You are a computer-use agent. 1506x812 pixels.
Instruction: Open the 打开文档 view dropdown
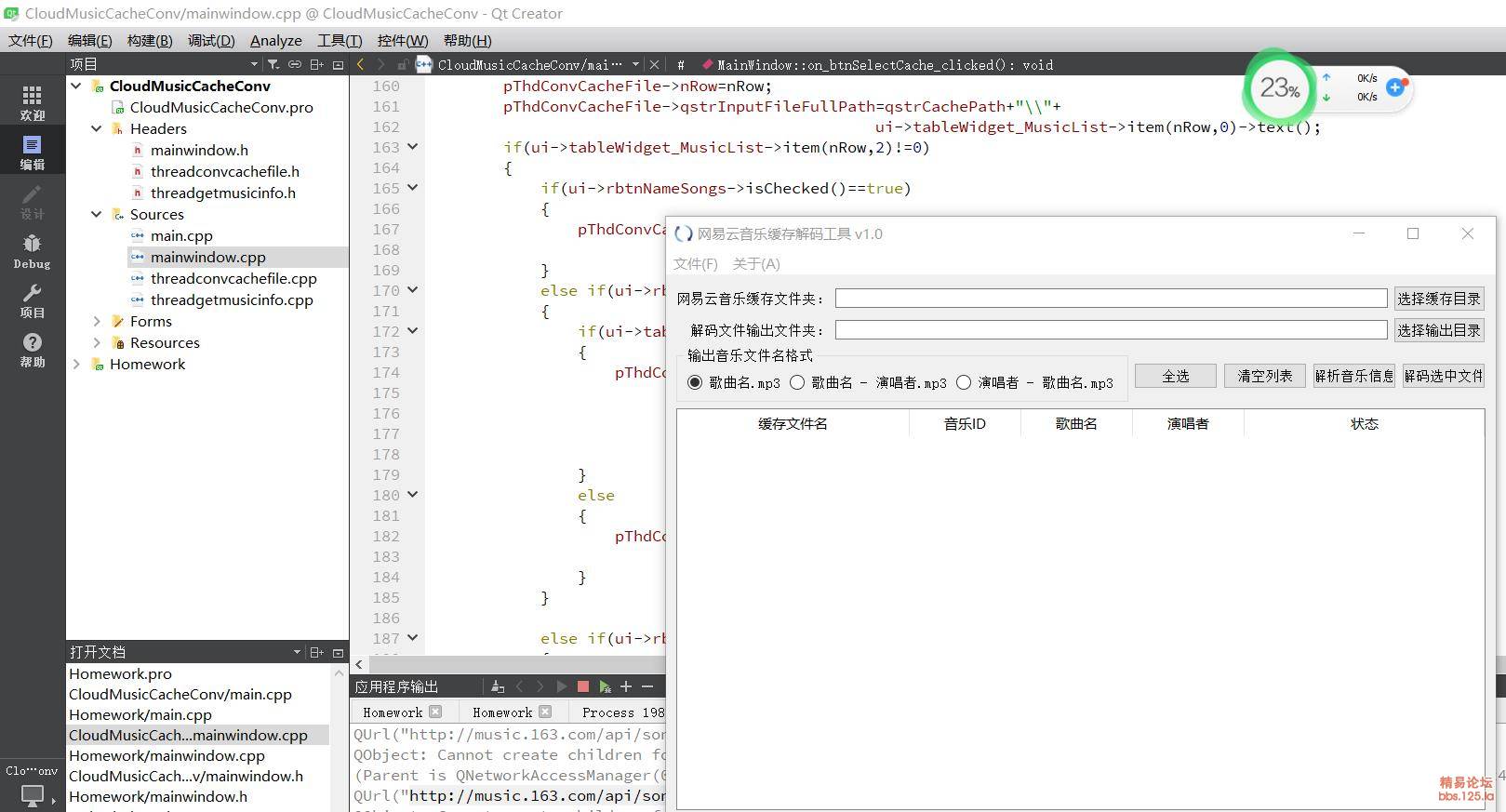(x=297, y=652)
